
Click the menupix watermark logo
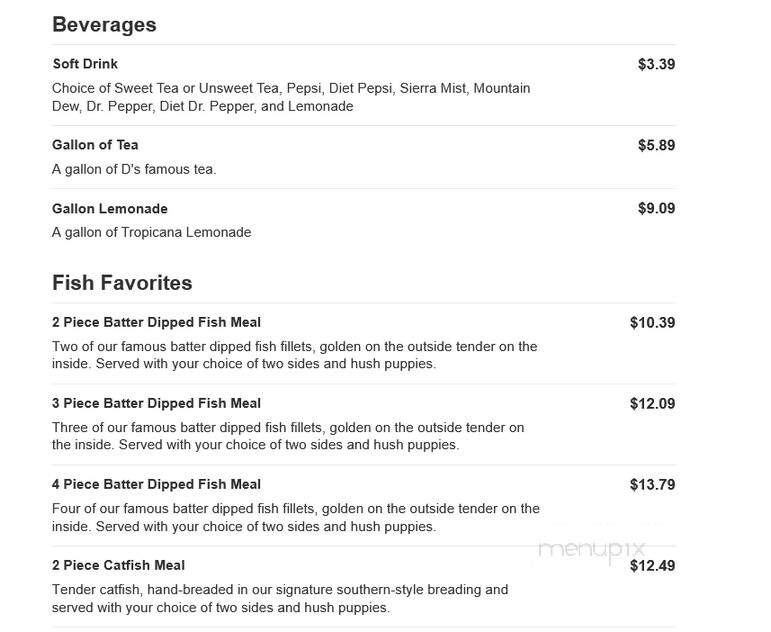pos(592,550)
